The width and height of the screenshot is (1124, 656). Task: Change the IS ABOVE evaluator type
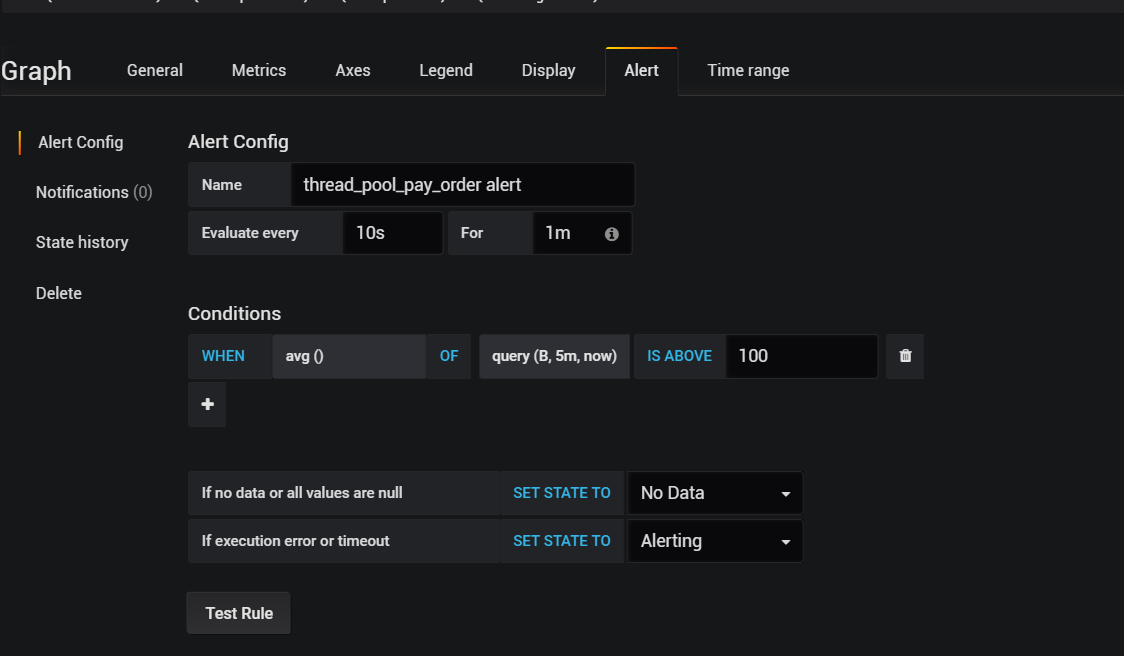pyautogui.click(x=679, y=356)
